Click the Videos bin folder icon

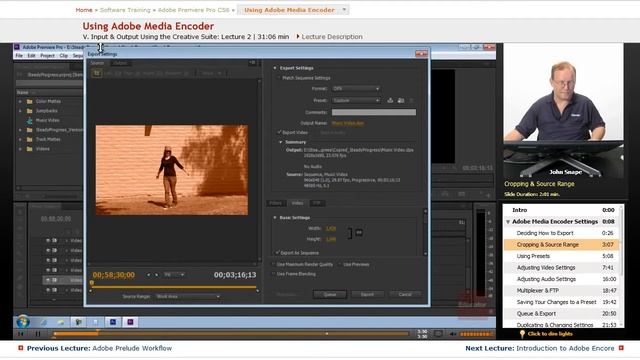point(29,149)
